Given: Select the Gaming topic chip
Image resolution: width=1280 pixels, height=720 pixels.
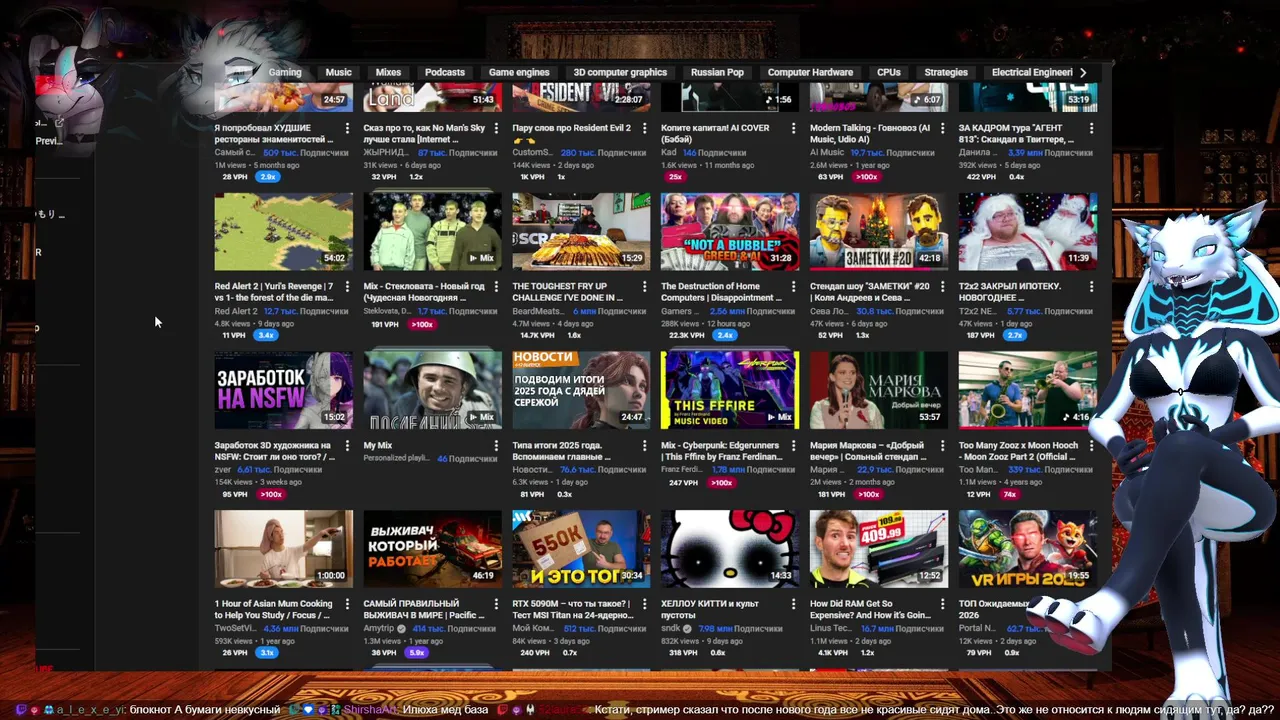Looking at the screenshot, I should point(285,72).
